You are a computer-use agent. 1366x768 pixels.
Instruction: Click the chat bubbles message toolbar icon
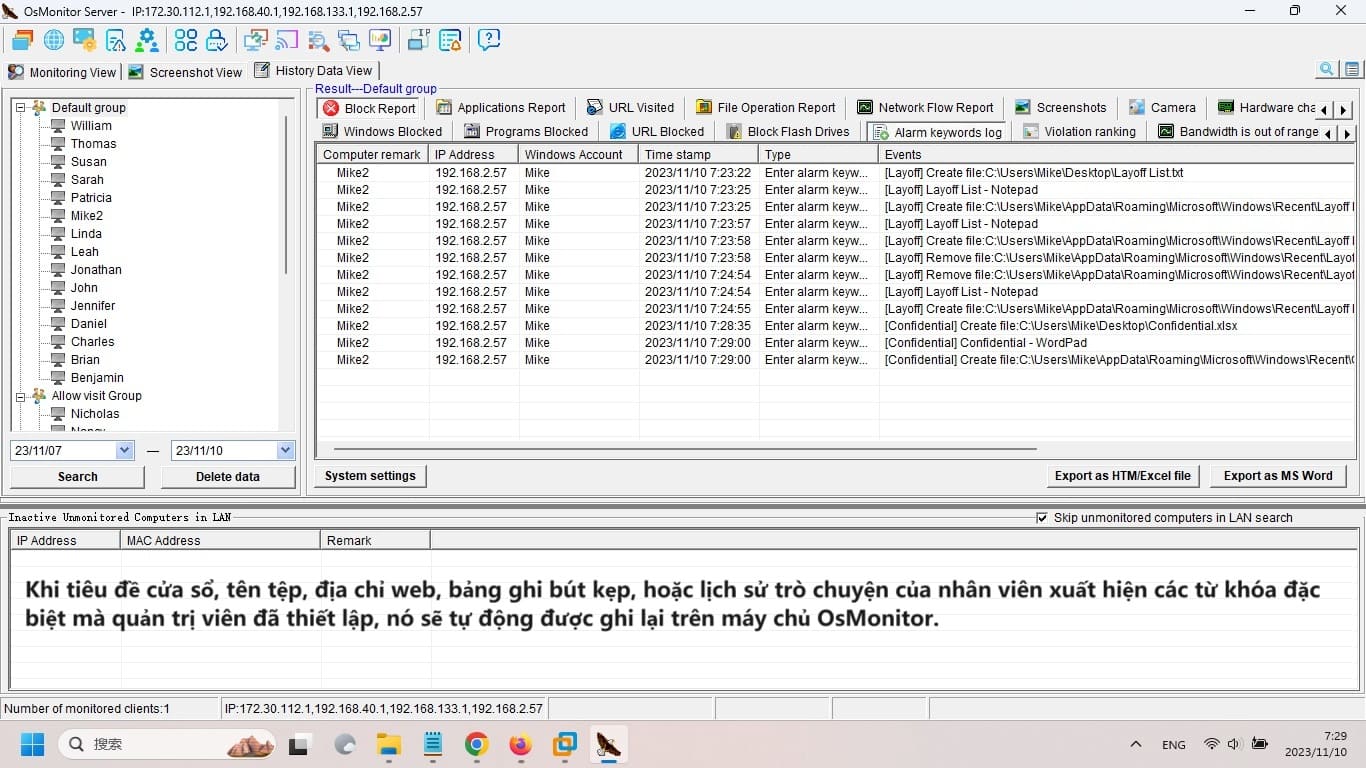click(349, 40)
